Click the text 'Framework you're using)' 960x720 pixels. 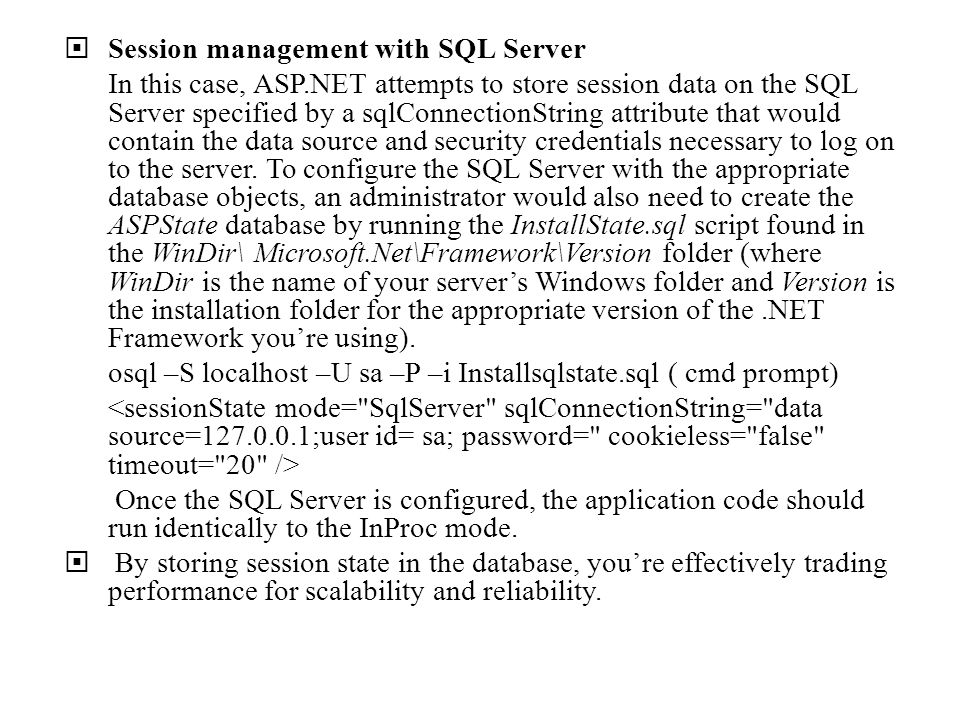[261, 339]
